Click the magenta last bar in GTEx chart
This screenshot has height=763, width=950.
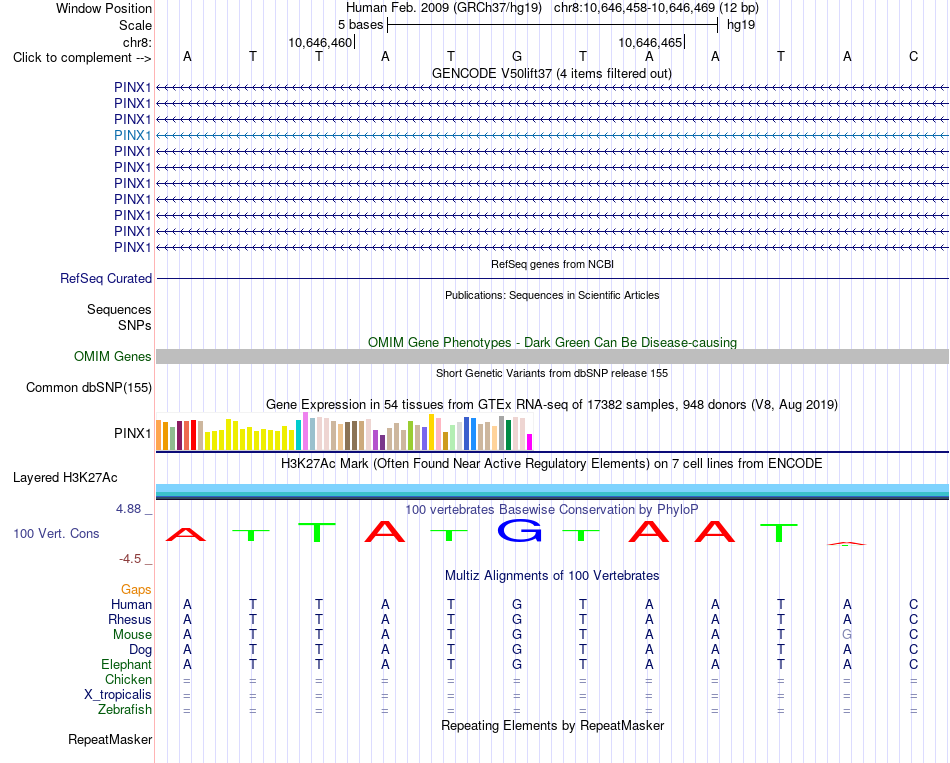(530, 442)
